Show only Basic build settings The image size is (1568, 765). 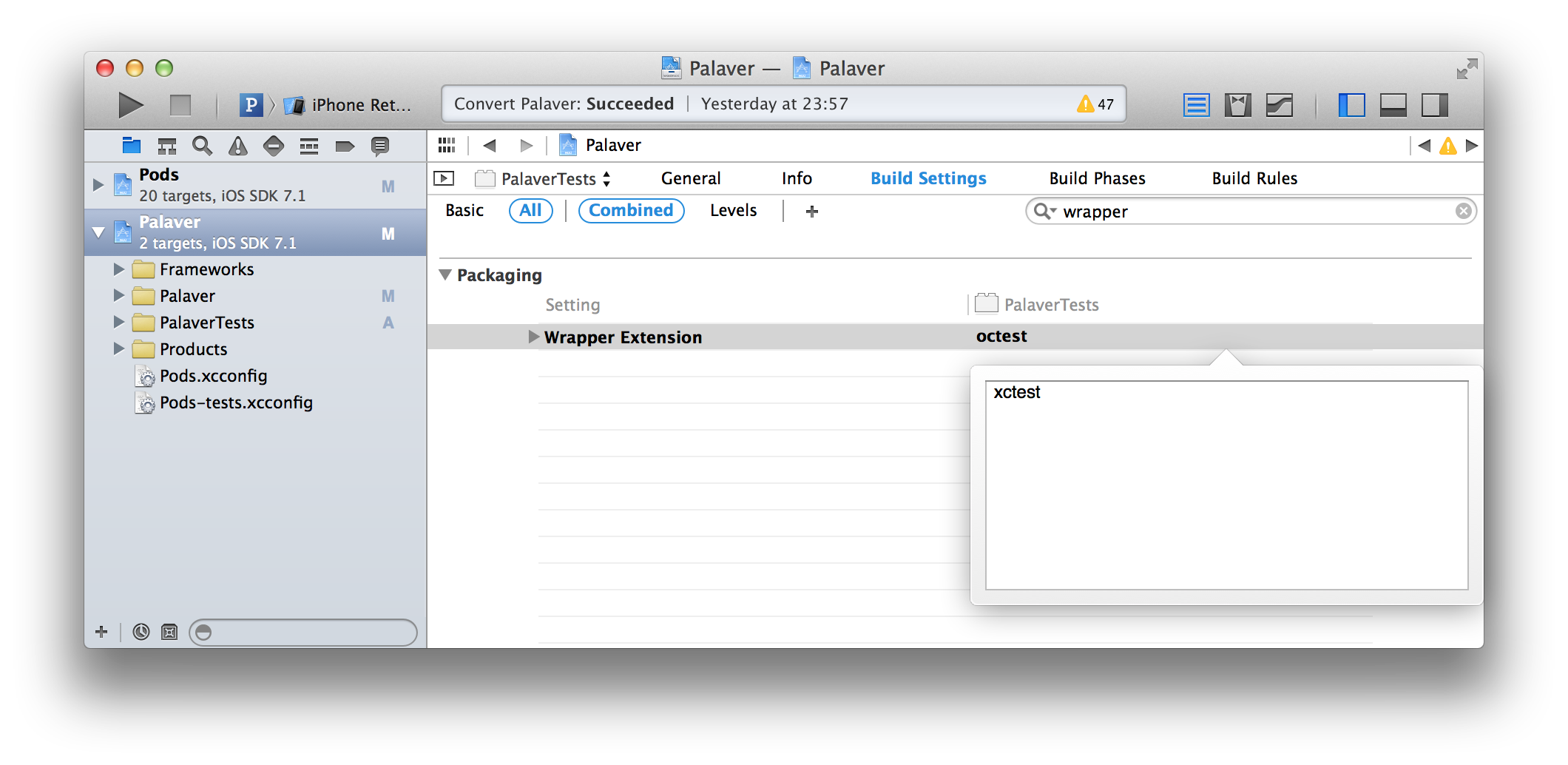[464, 211]
